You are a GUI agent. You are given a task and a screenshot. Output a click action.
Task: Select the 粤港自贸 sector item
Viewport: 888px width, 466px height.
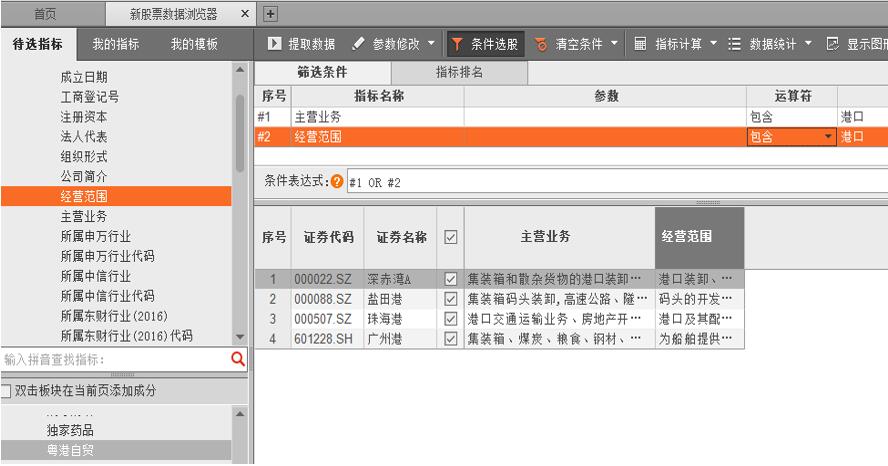71,449
